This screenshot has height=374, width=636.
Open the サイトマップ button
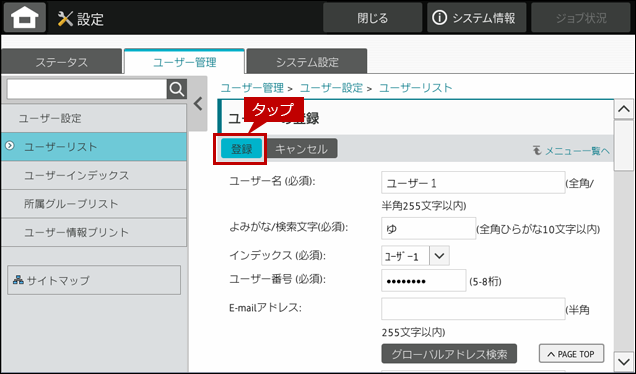click(94, 280)
